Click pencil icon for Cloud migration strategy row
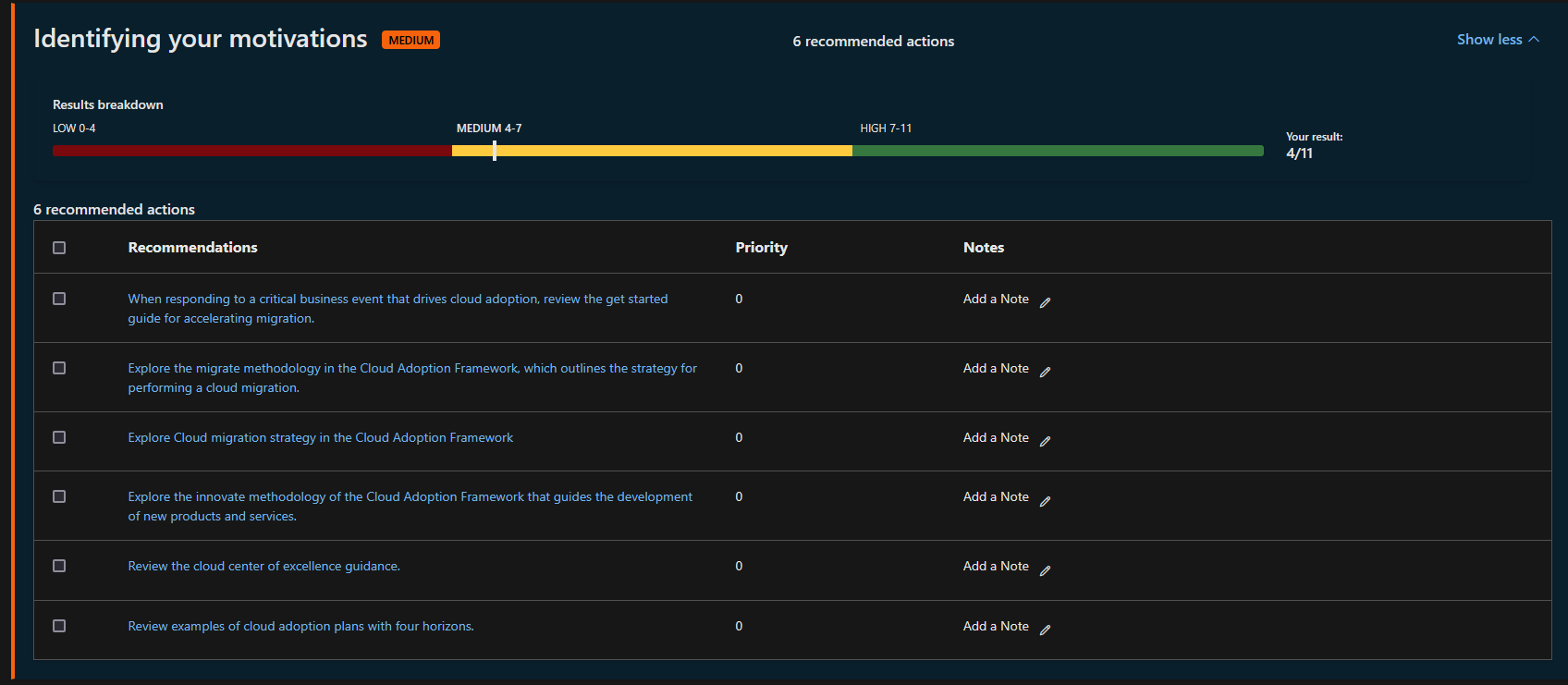This screenshot has width=1568, height=685. coord(1045,441)
